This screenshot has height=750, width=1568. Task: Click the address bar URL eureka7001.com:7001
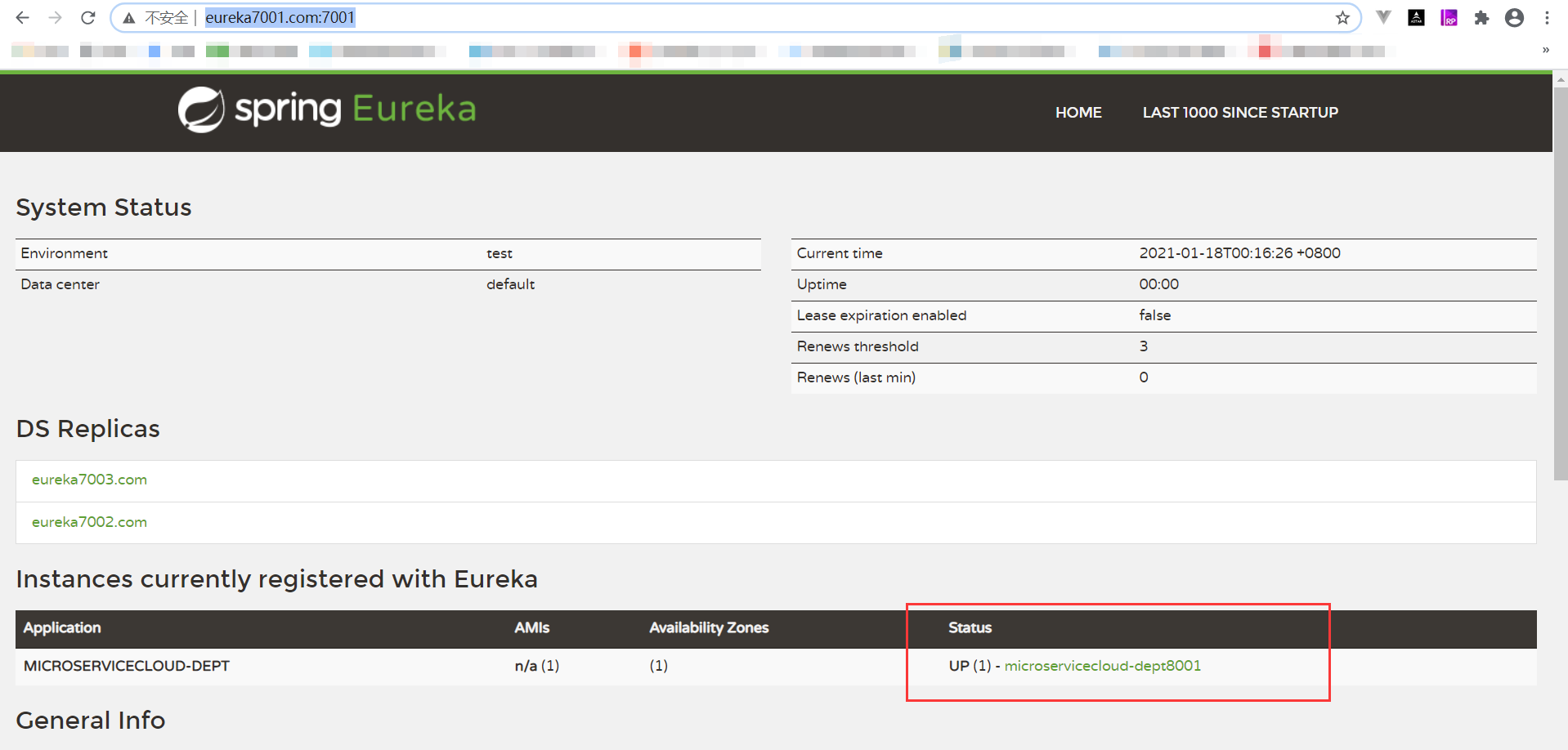(x=280, y=17)
